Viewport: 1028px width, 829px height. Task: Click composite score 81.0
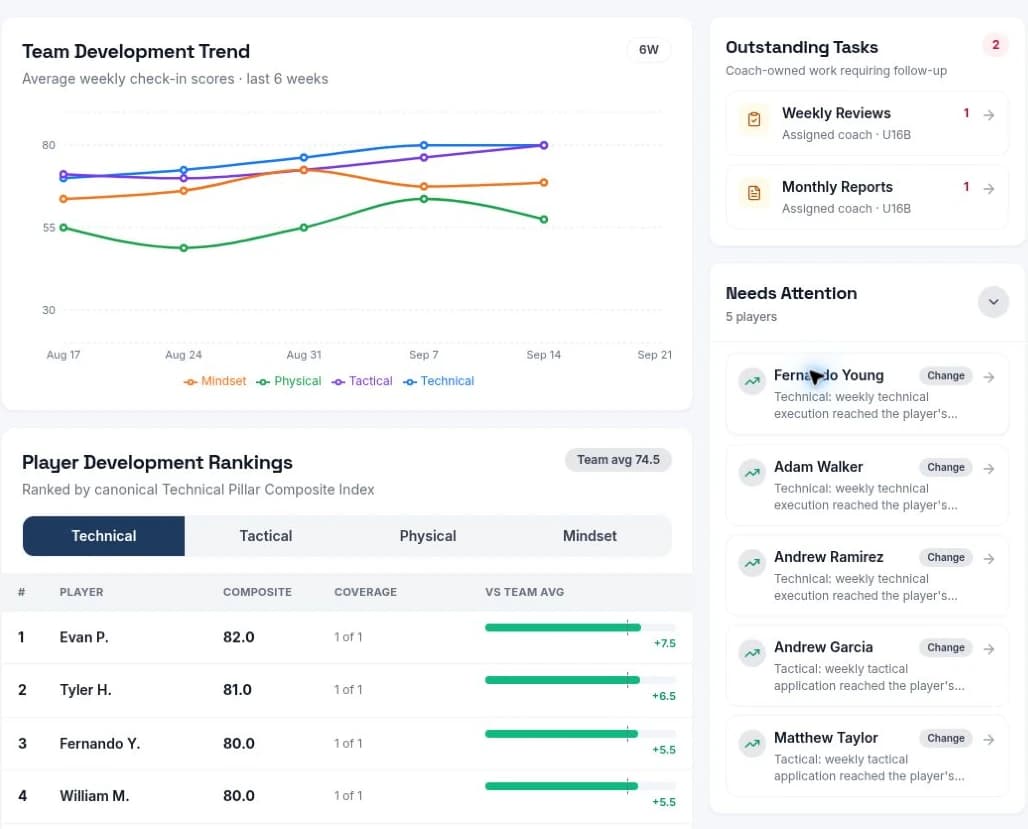click(237, 690)
